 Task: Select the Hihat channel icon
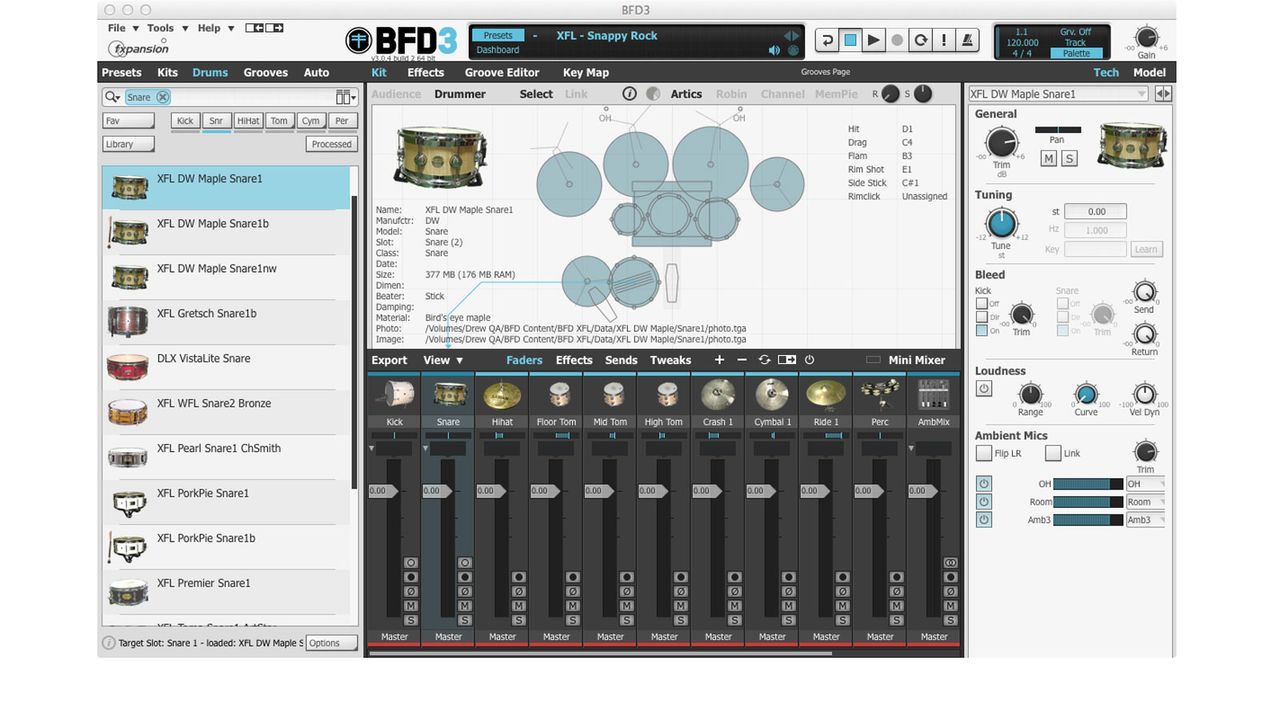(502, 394)
